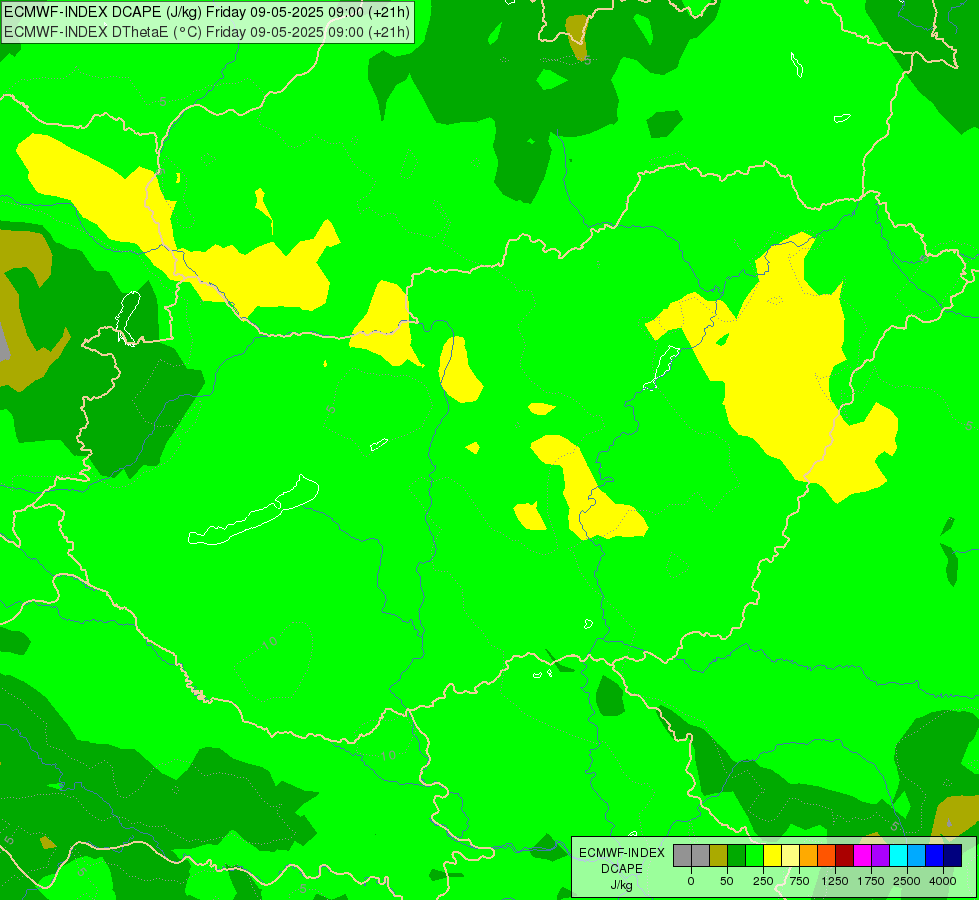
Task: Click the legend value 4000
Action: pos(943,881)
